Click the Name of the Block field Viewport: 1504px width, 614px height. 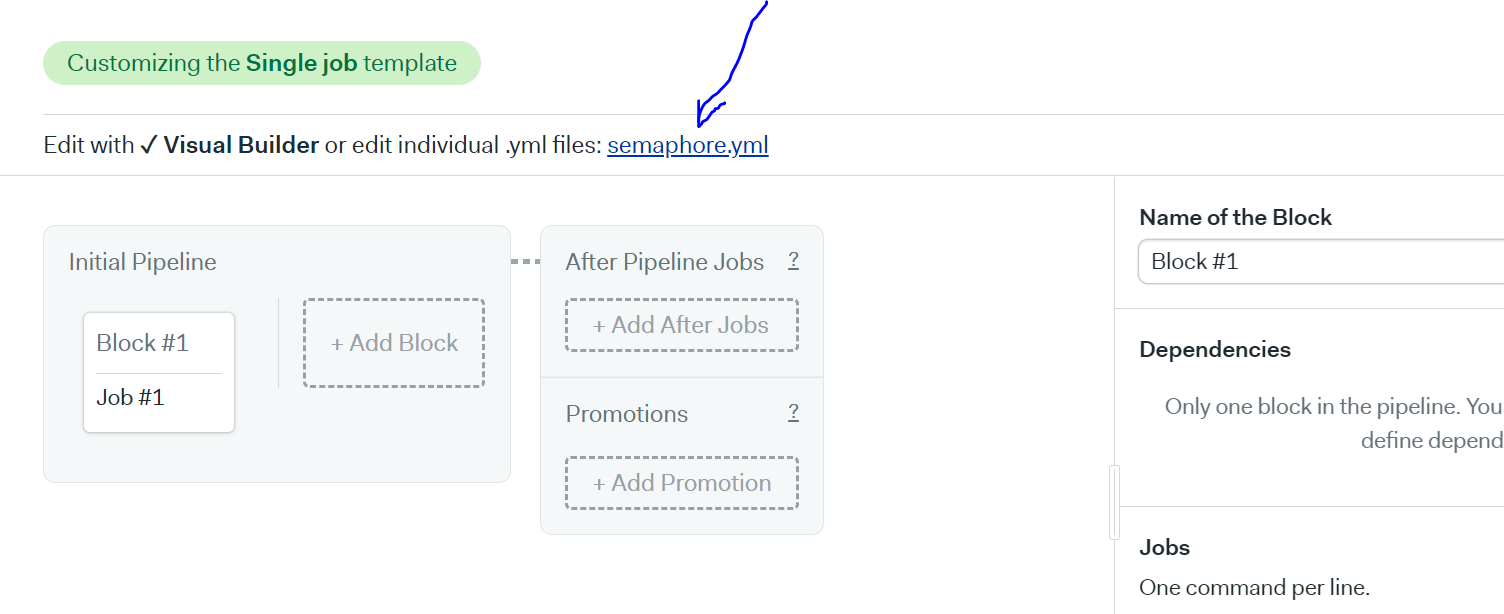[x=1321, y=261]
